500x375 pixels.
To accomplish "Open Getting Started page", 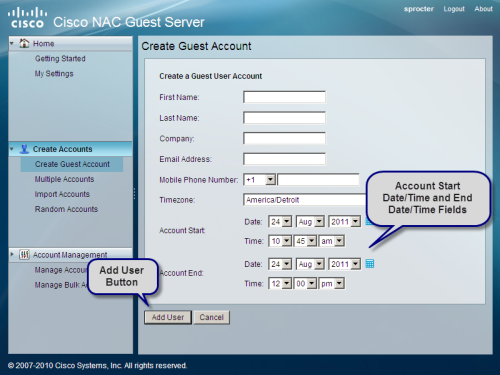I will (60, 59).
